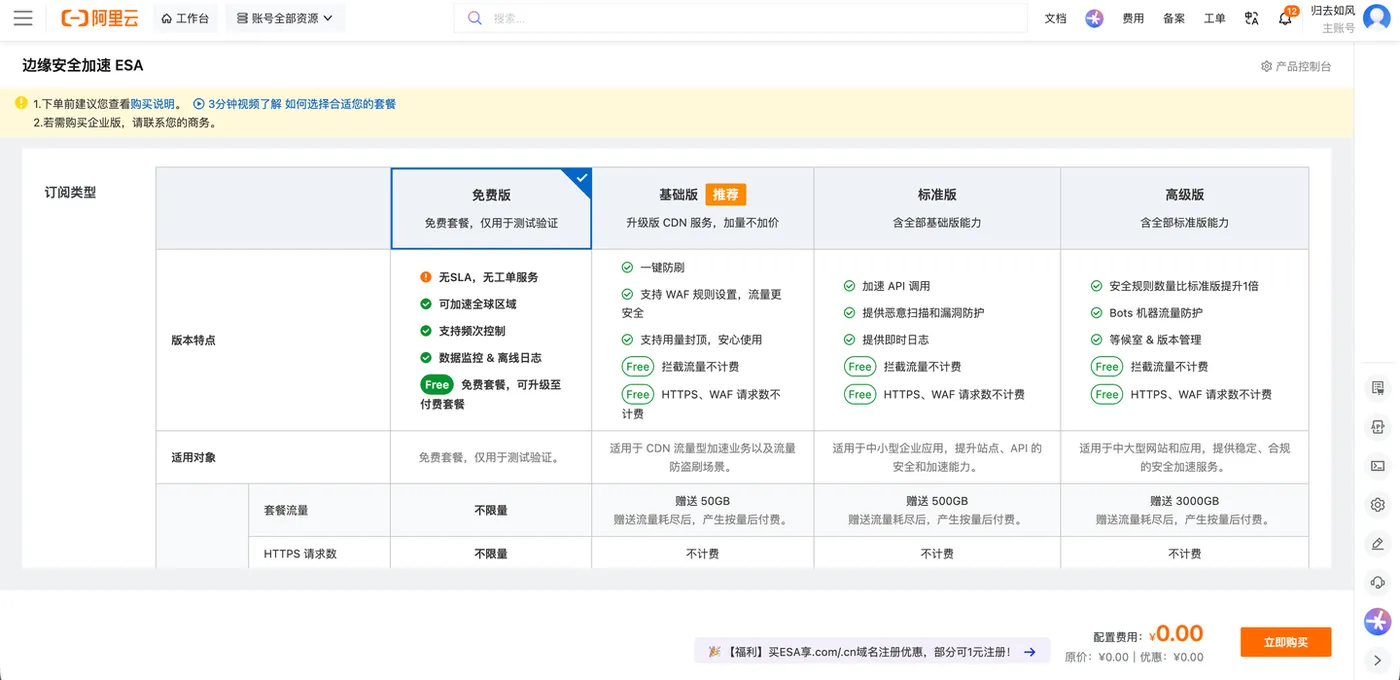Click the orange warning icon beside 无SLA

pos(426,277)
